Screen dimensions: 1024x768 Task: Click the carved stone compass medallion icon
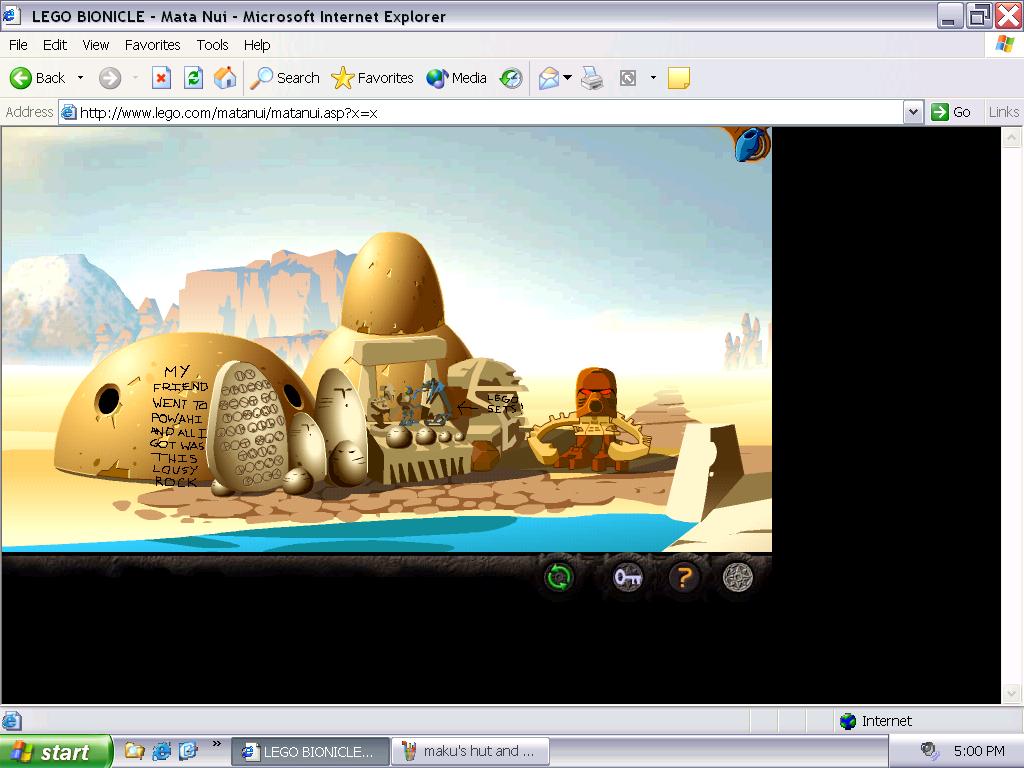738,577
